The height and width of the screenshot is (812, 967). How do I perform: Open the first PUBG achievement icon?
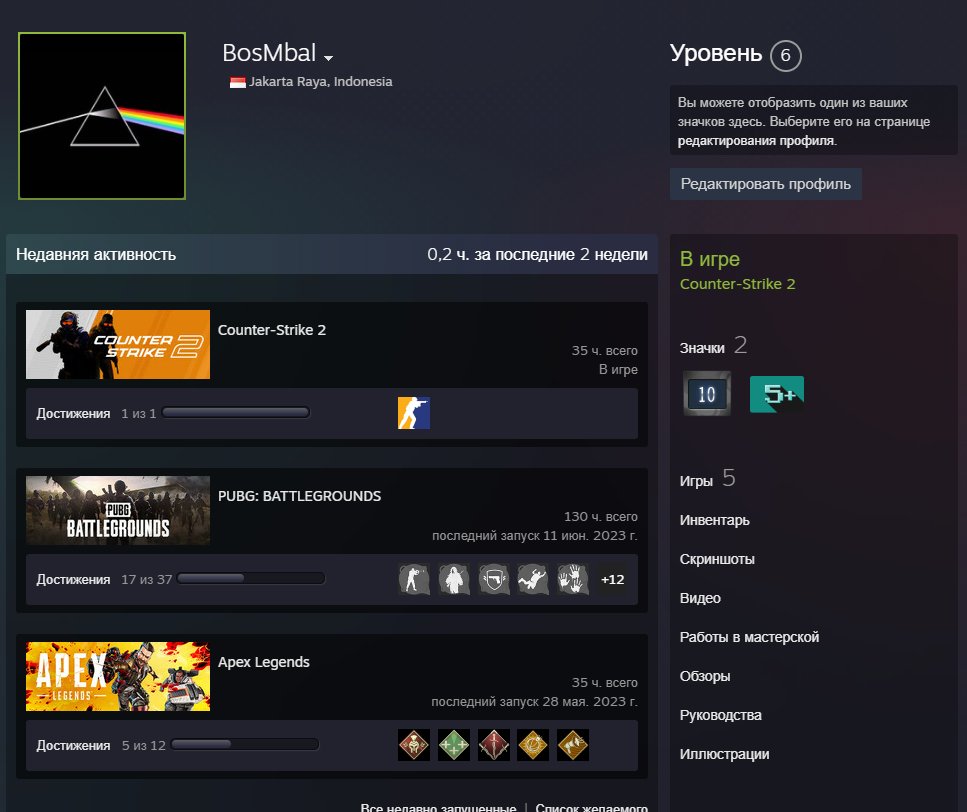(x=414, y=579)
